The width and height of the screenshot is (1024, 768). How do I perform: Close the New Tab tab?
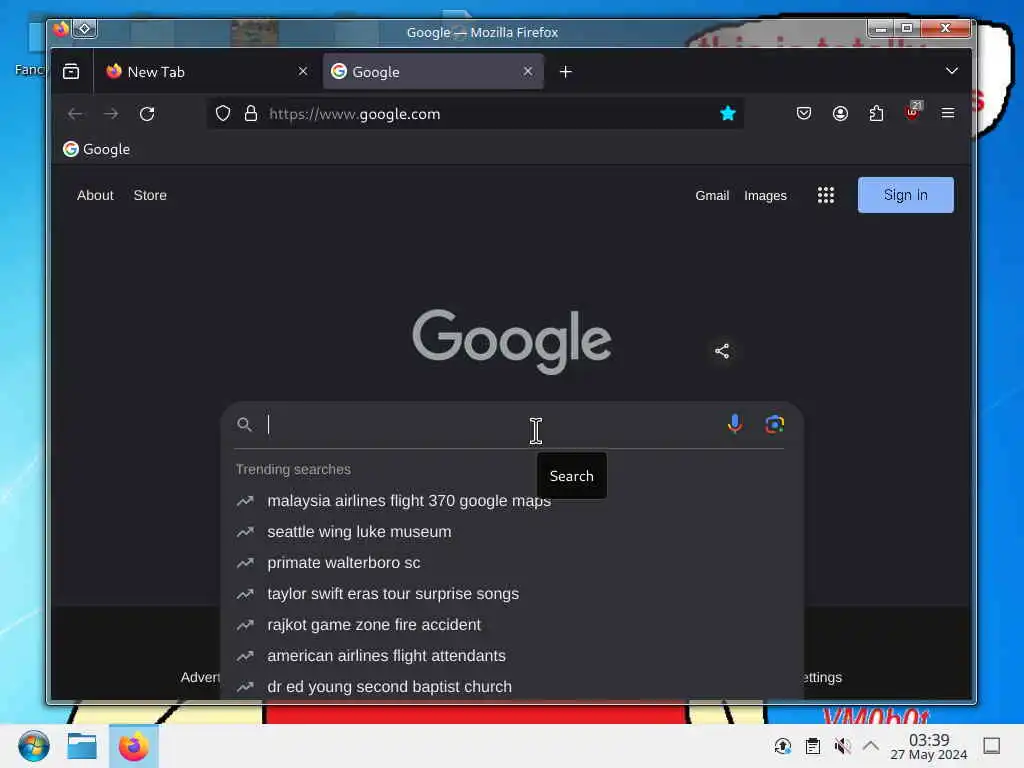302,71
